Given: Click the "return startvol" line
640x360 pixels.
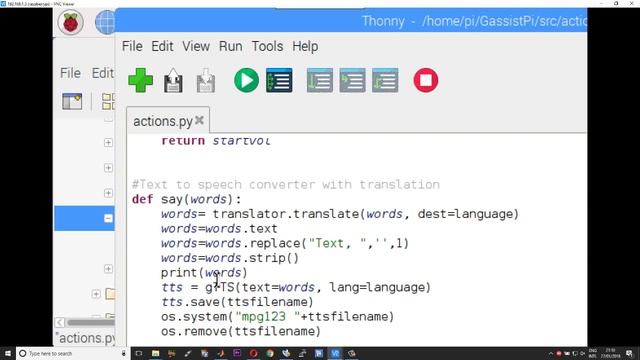Looking at the screenshot, I should [x=216, y=141].
